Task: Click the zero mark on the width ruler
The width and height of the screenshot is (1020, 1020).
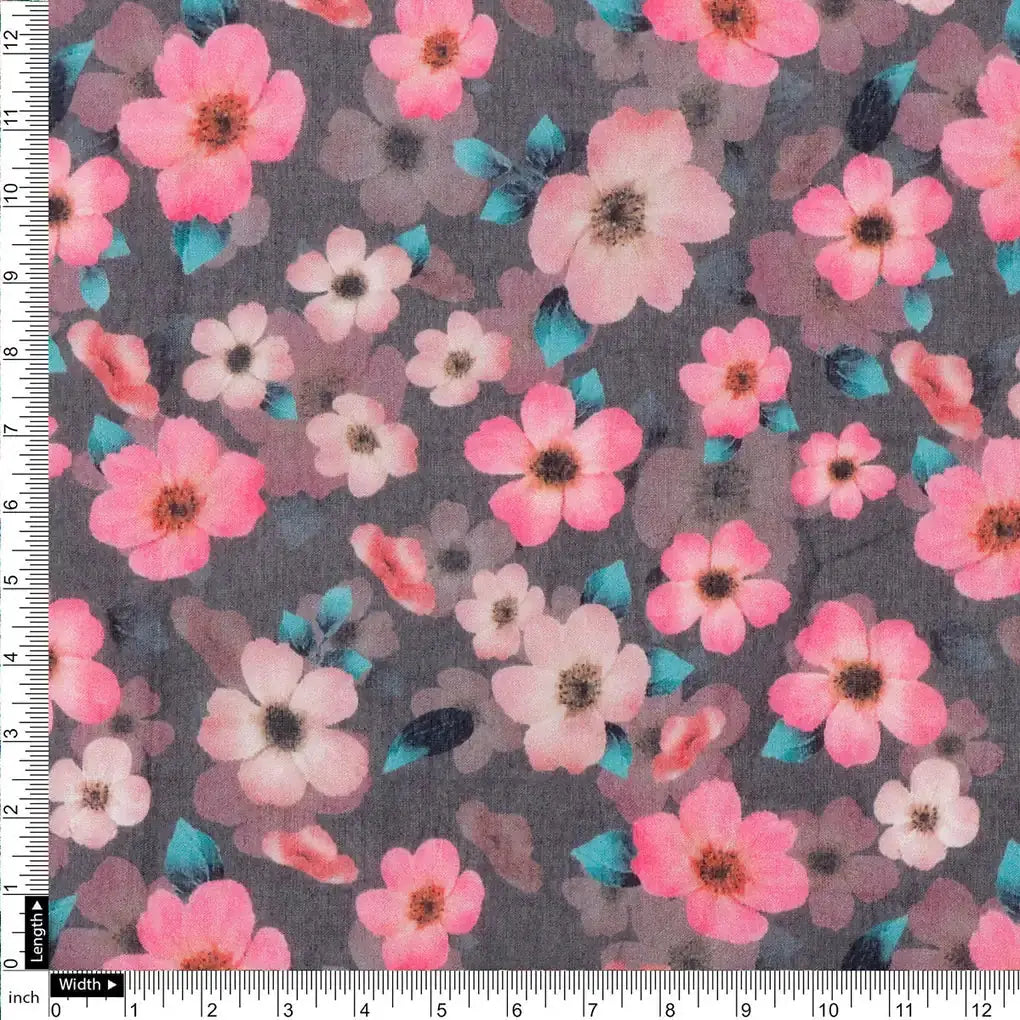Action: click(56, 1008)
